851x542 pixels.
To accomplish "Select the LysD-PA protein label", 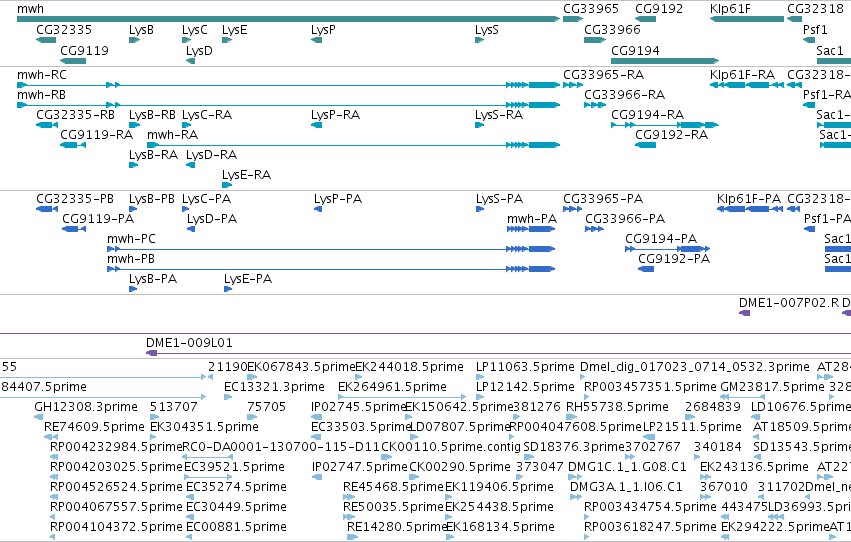I will (x=212, y=219).
